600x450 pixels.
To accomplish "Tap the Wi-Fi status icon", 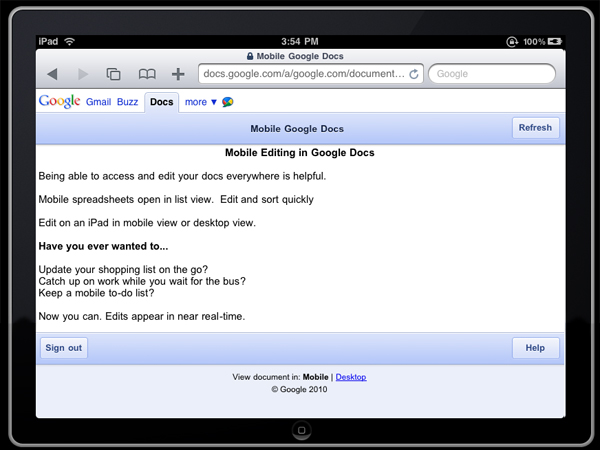I will (69, 41).
